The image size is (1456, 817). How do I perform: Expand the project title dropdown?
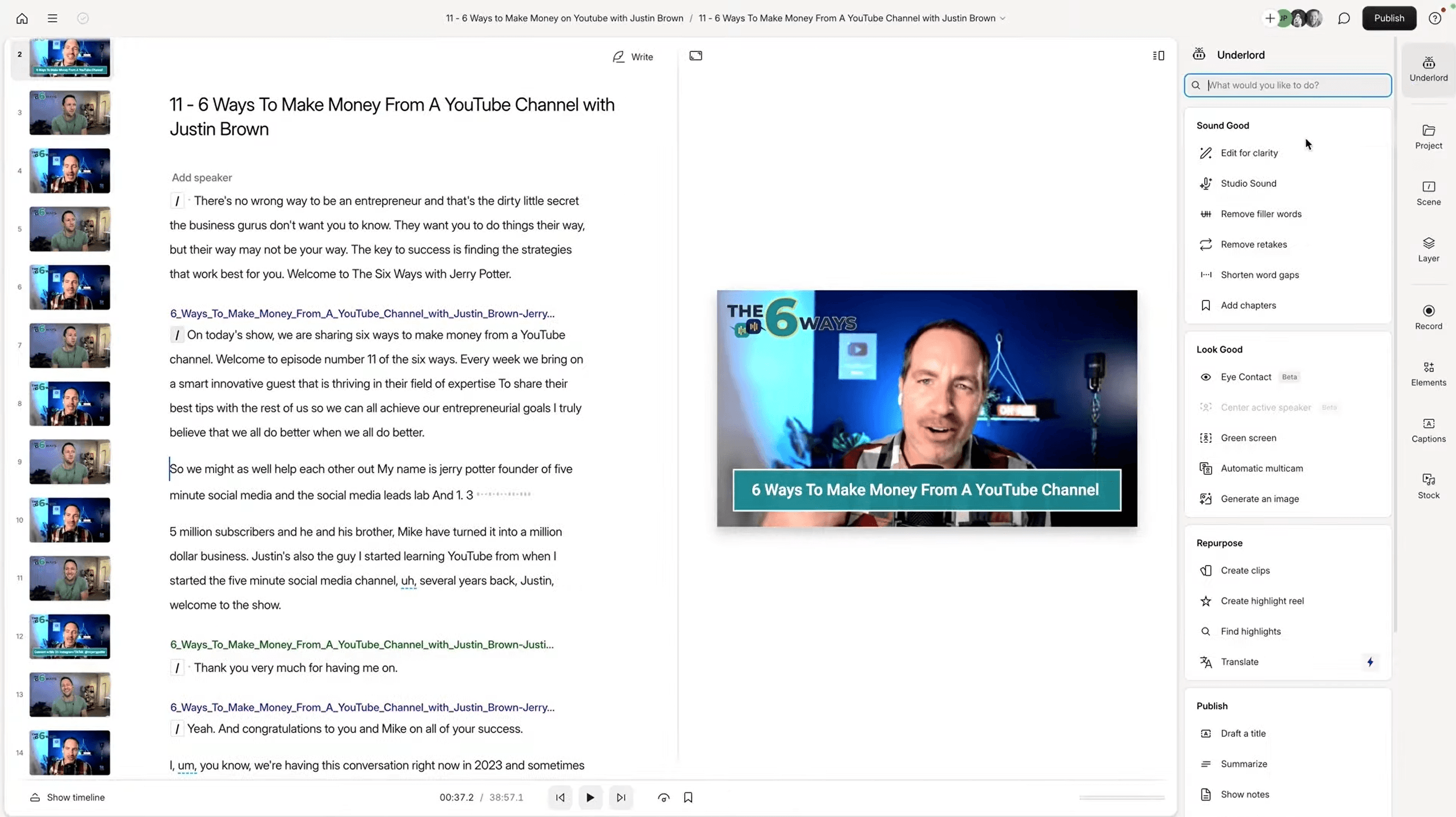point(1003,18)
